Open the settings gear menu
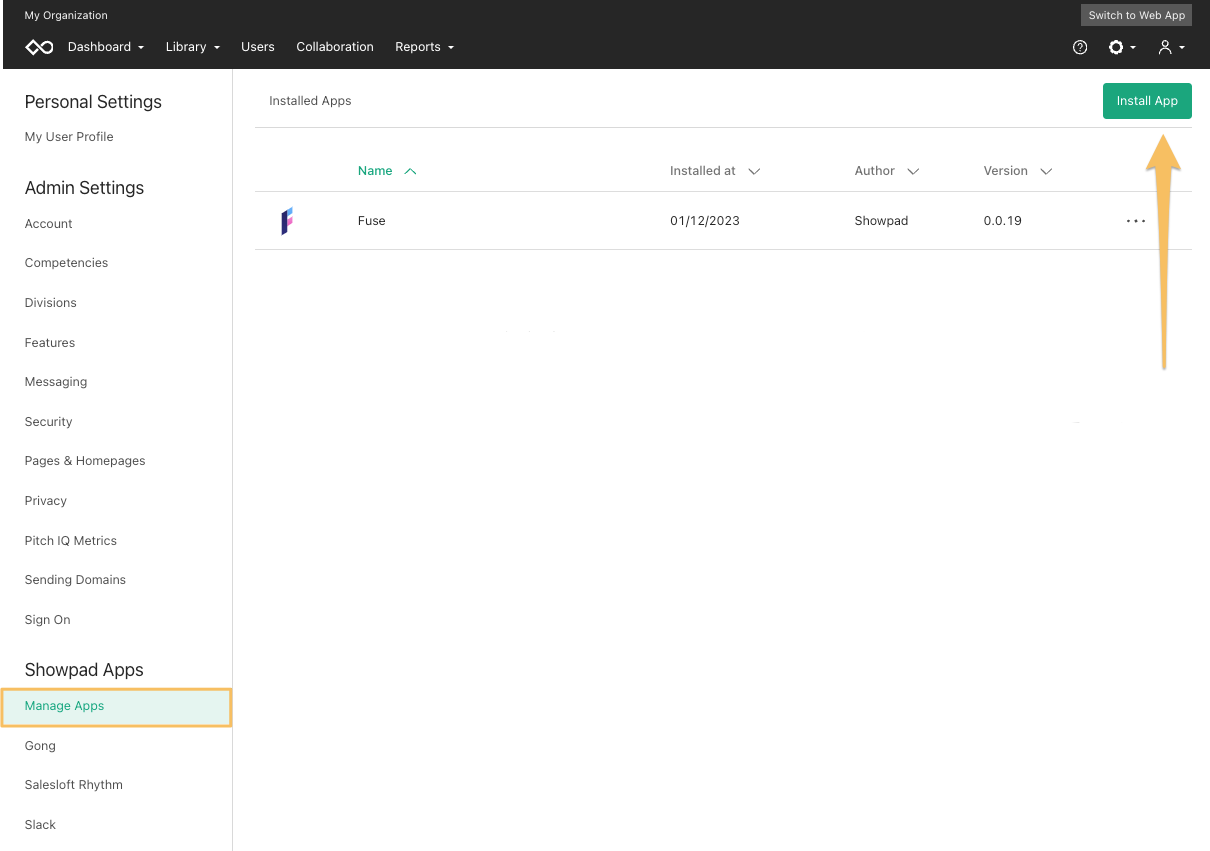This screenshot has width=1210, height=851. pos(1122,47)
